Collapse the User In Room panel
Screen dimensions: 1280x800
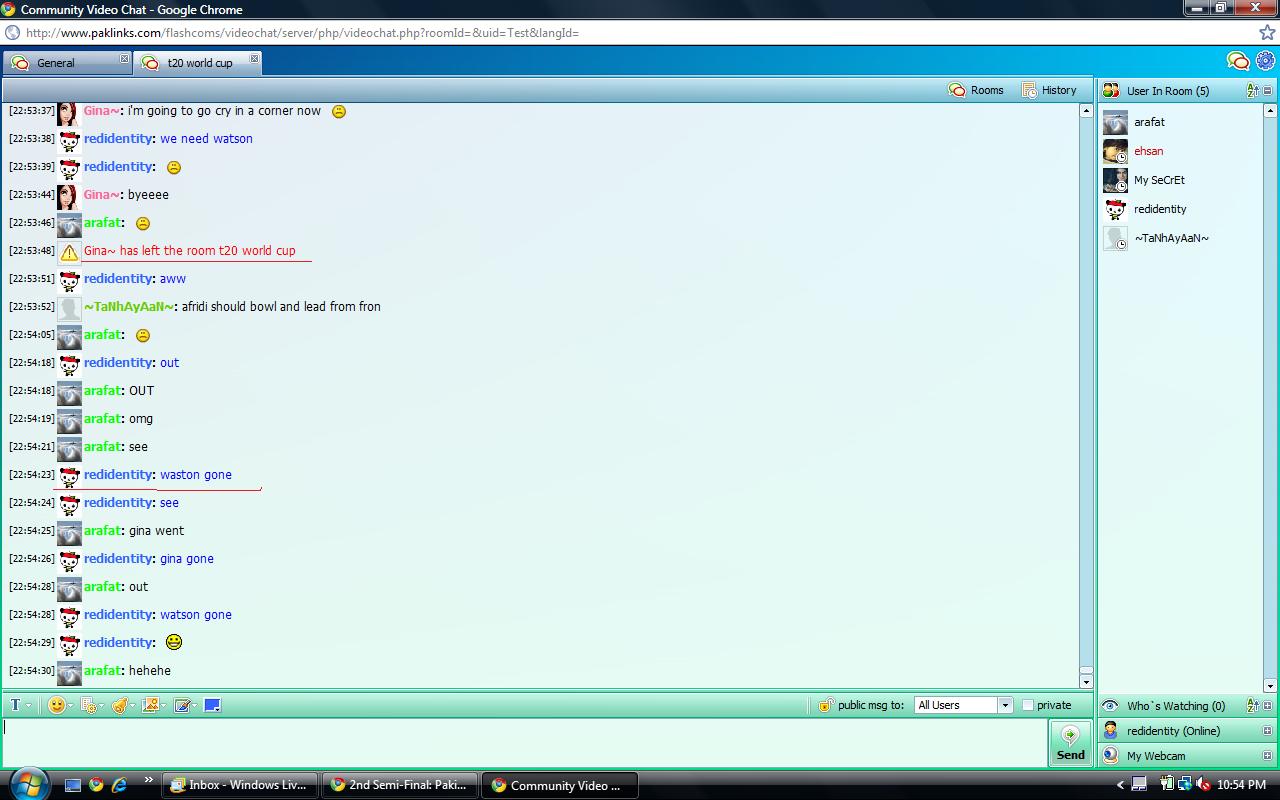1267,91
